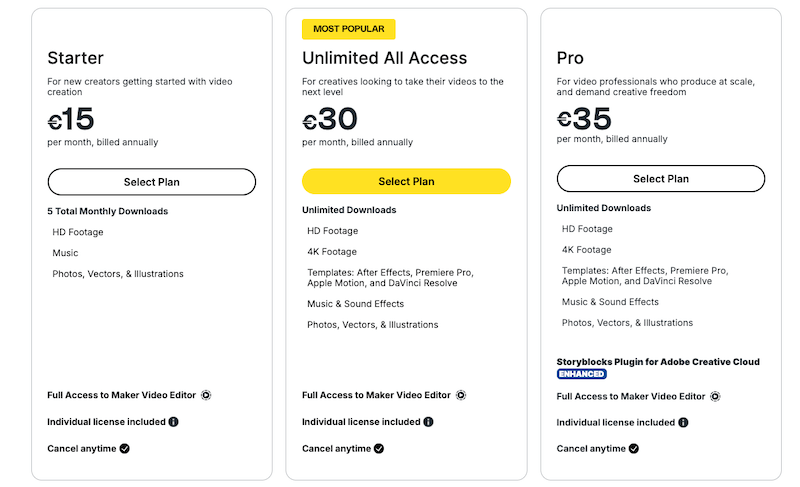The width and height of the screenshot is (800, 487).
Task: Click Maker Video Editor icon in Unlimited All Access
Action: pyautogui.click(x=461, y=395)
